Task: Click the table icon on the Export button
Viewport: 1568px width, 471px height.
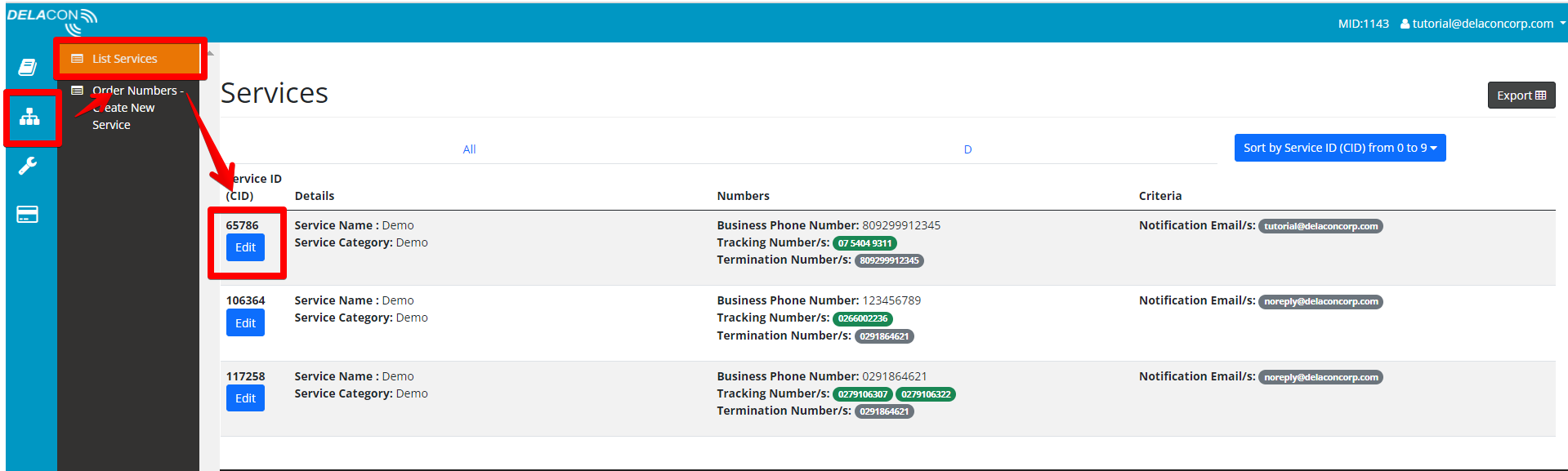Action: click(1541, 96)
